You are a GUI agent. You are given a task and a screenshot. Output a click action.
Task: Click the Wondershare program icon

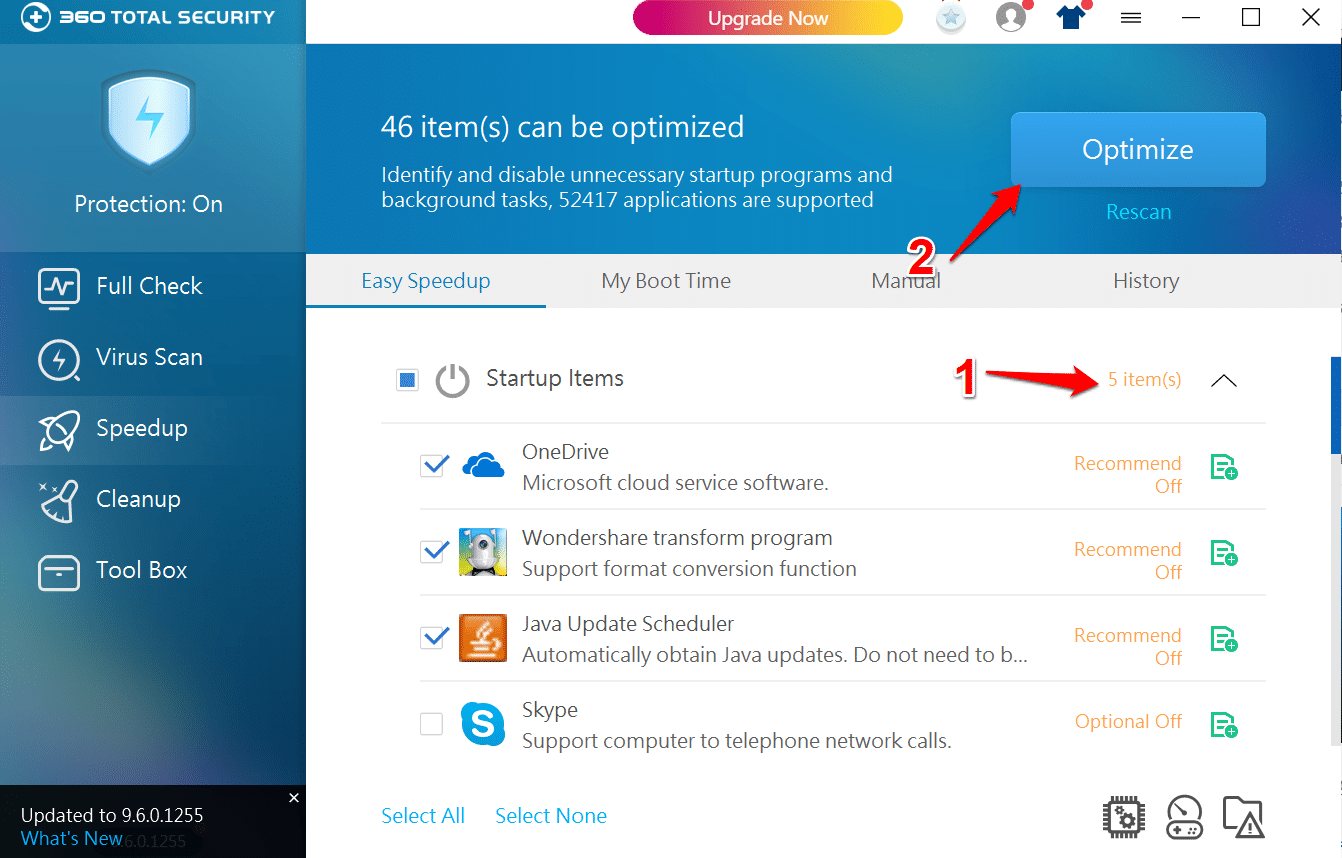483,552
